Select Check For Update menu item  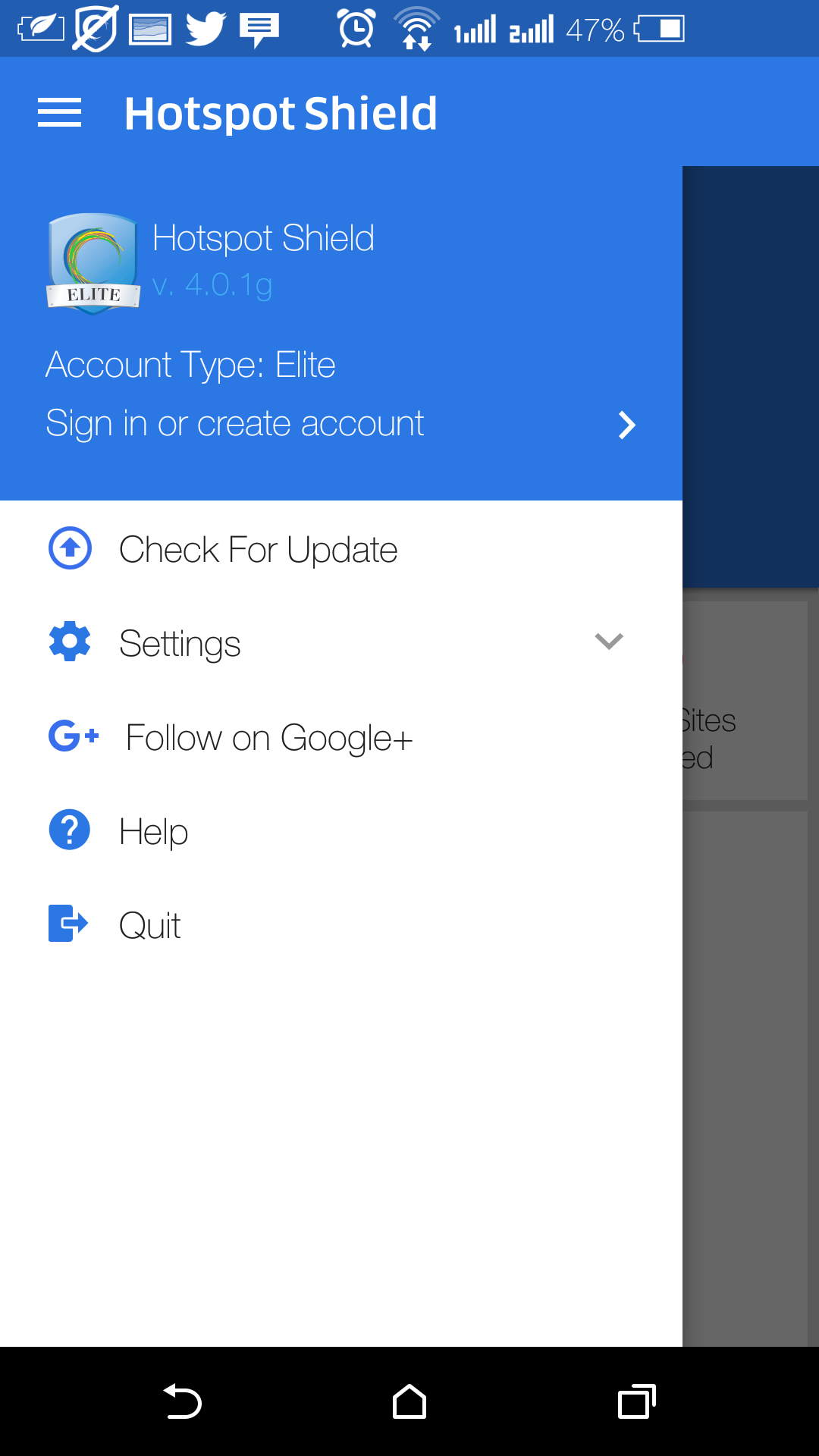[341, 548]
